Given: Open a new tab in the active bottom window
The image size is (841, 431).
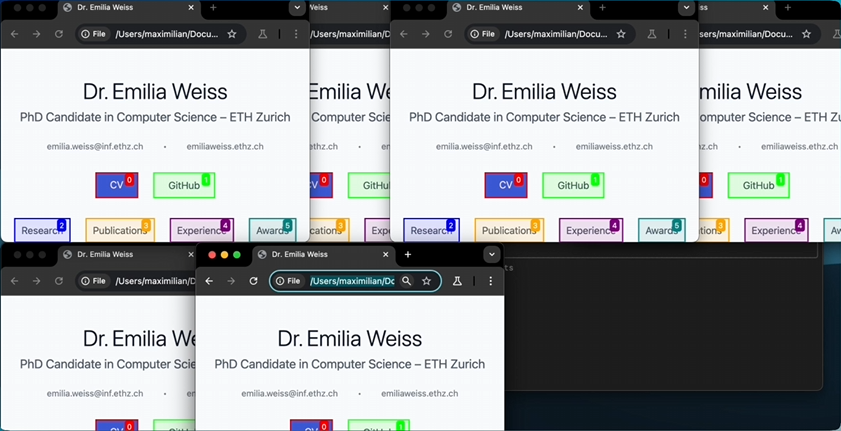Looking at the screenshot, I should click(x=407, y=255).
